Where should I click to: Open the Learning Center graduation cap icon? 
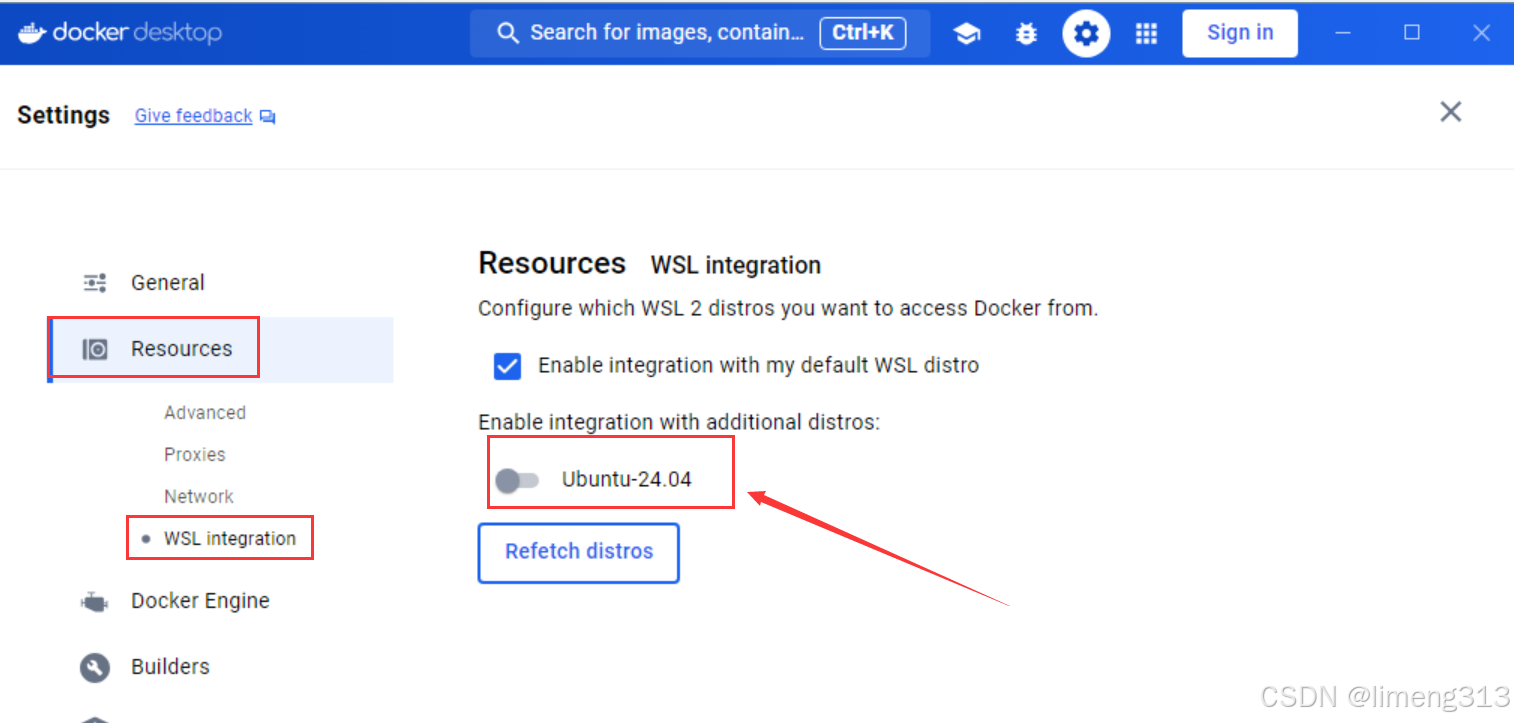point(967,34)
